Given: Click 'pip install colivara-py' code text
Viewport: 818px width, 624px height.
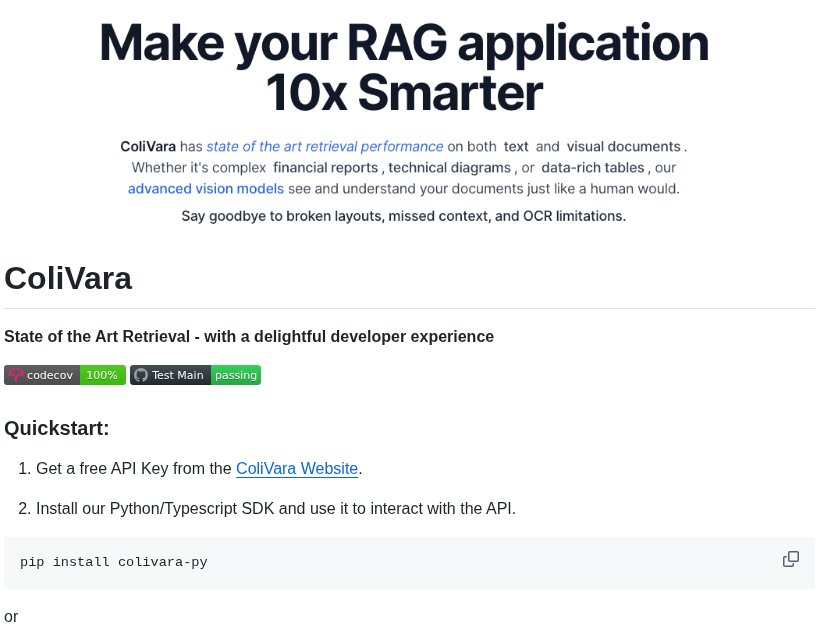Looking at the screenshot, I should [x=114, y=562].
